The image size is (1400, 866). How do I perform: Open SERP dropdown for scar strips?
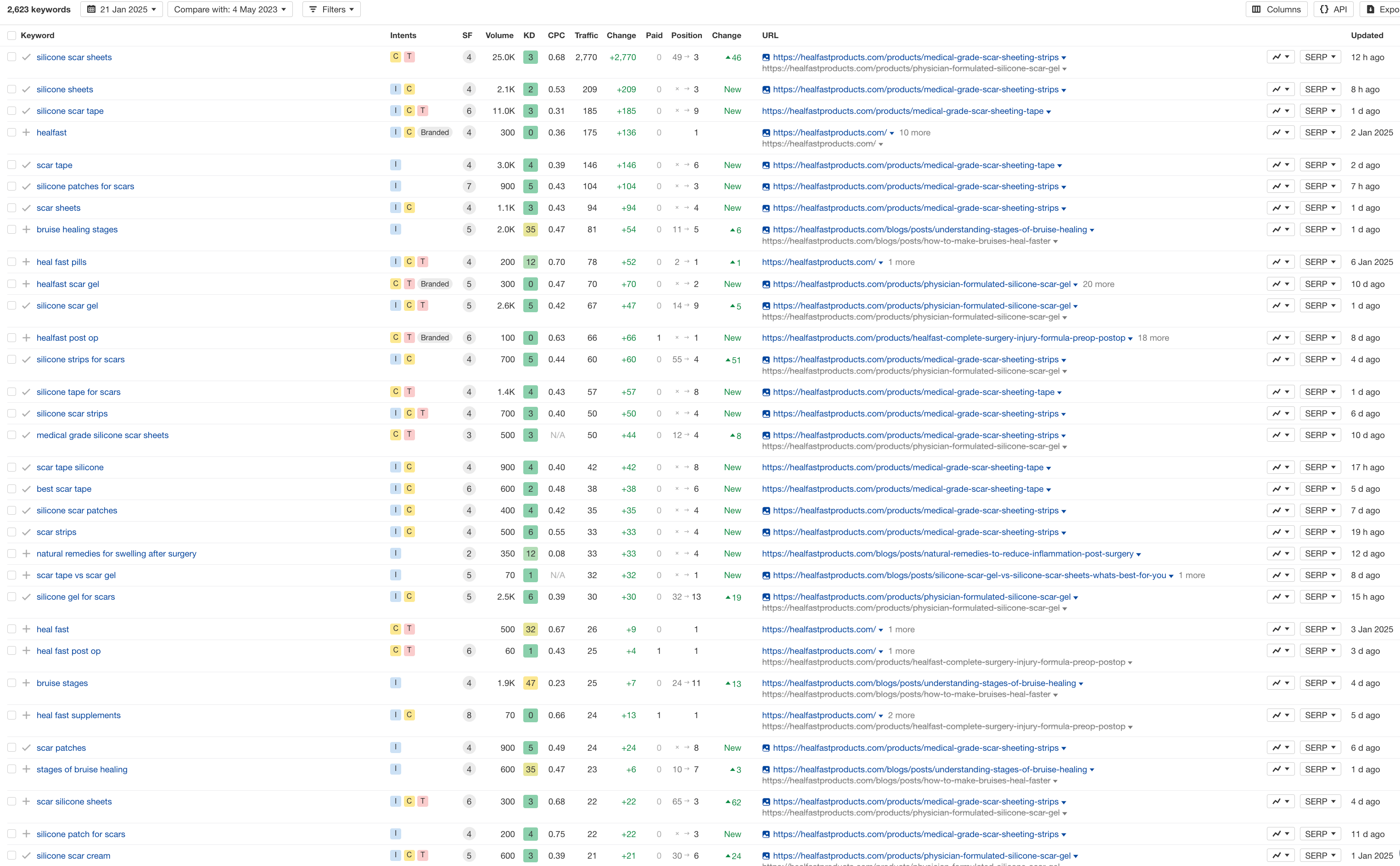coord(1320,532)
